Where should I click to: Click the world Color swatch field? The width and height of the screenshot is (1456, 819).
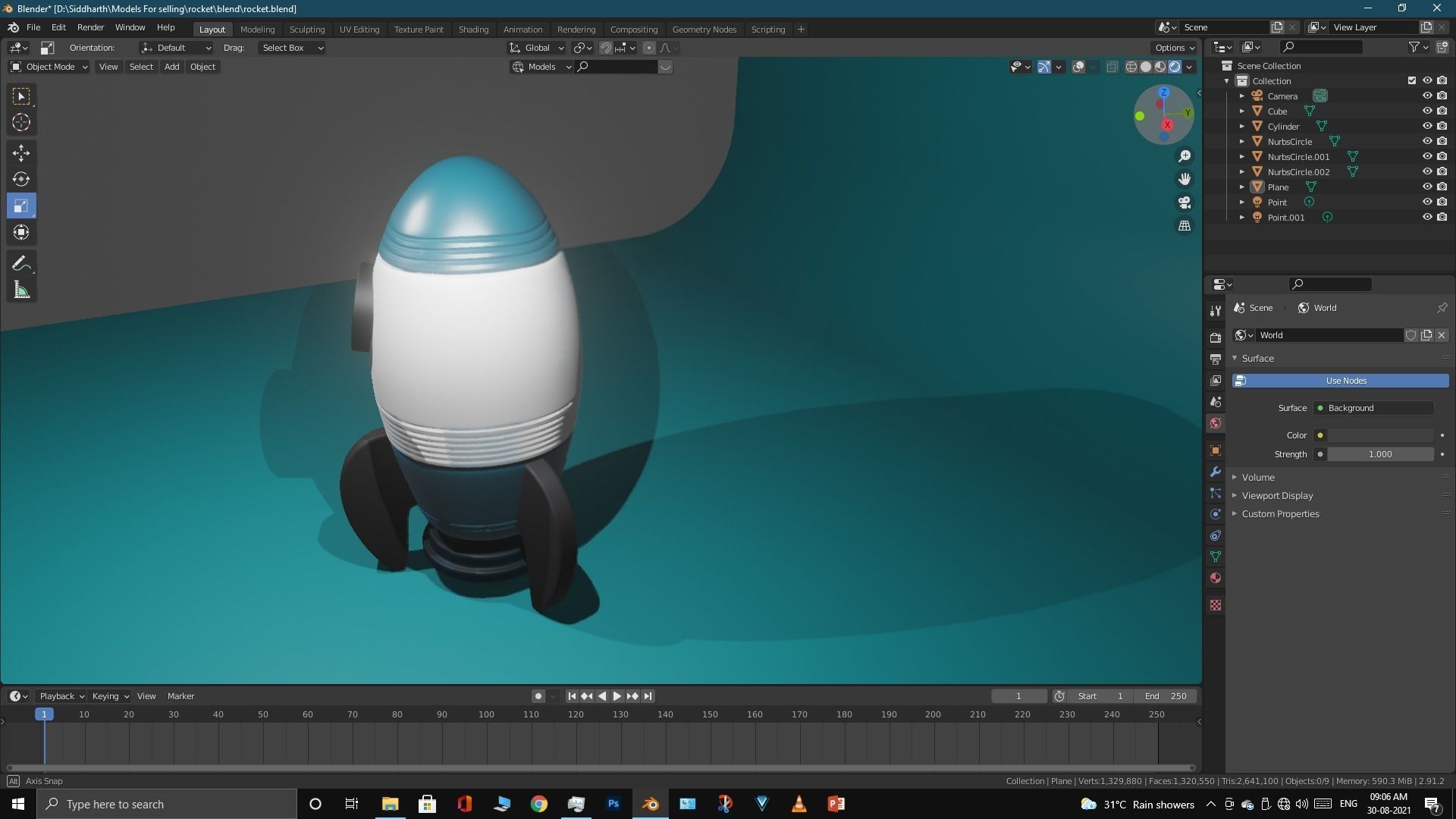click(x=1379, y=435)
